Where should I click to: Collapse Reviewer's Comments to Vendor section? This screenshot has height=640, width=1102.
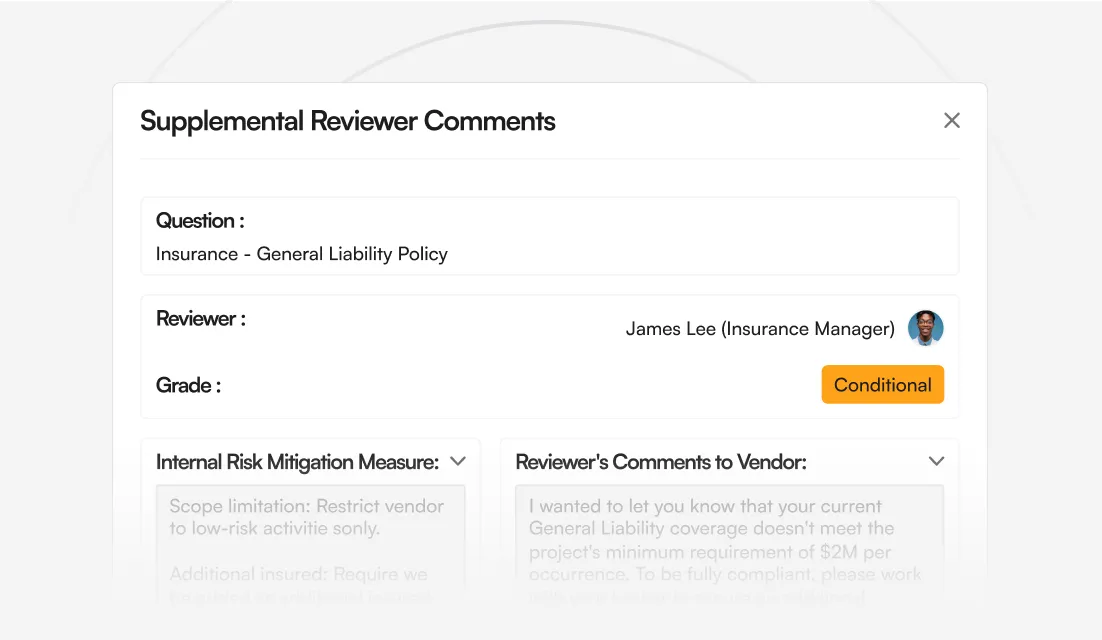(936, 462)
